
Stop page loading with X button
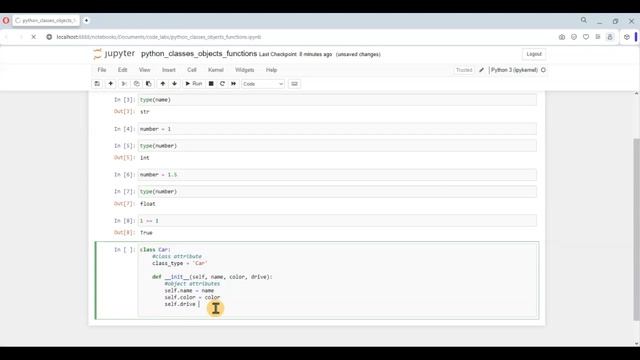(34, 37)
